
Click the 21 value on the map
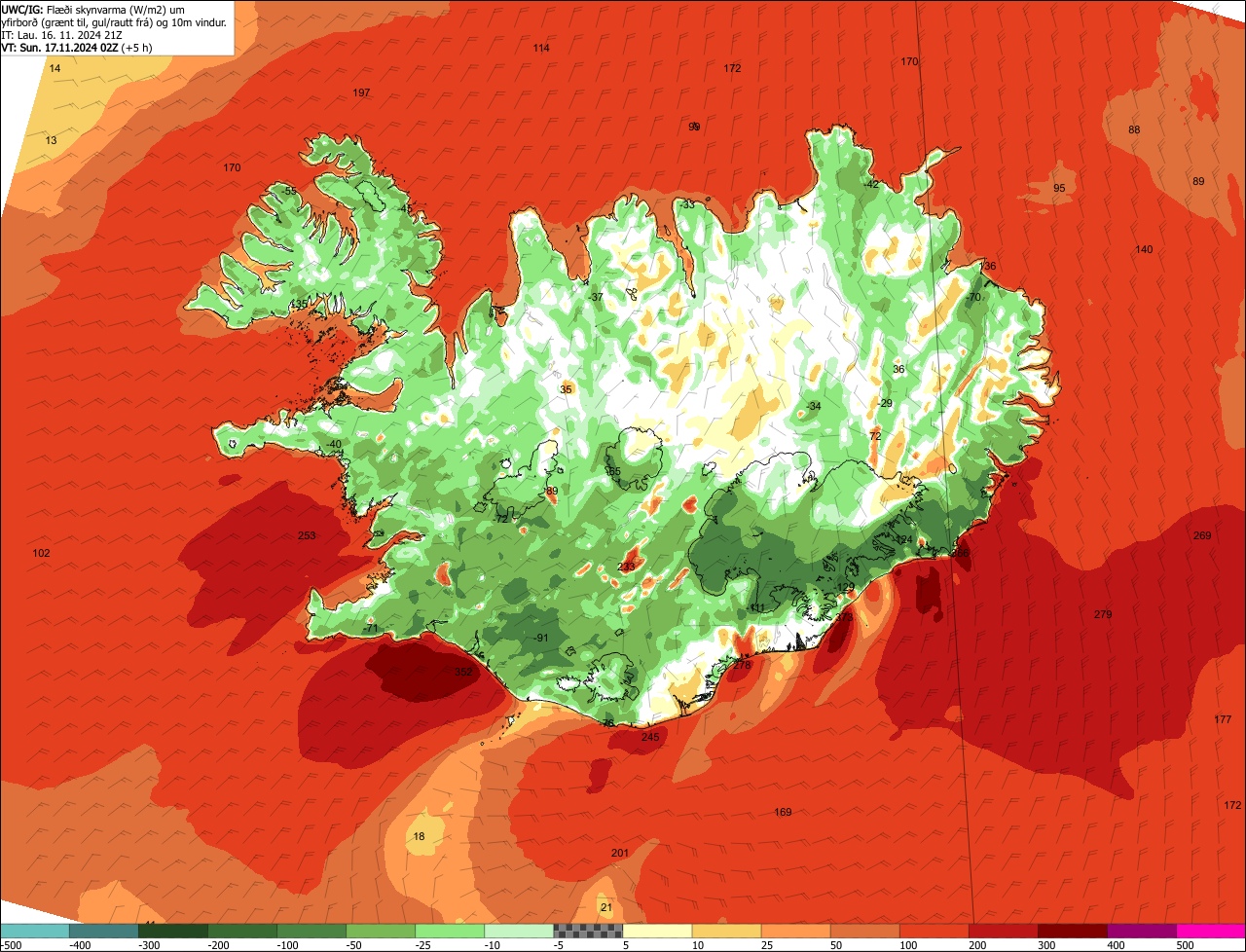click(605, 907)
